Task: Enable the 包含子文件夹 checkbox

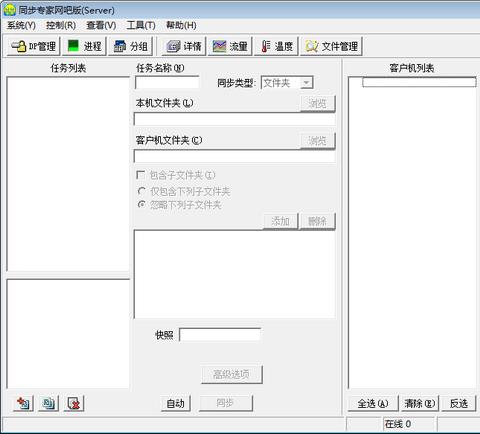Action: tap(141, 175)
